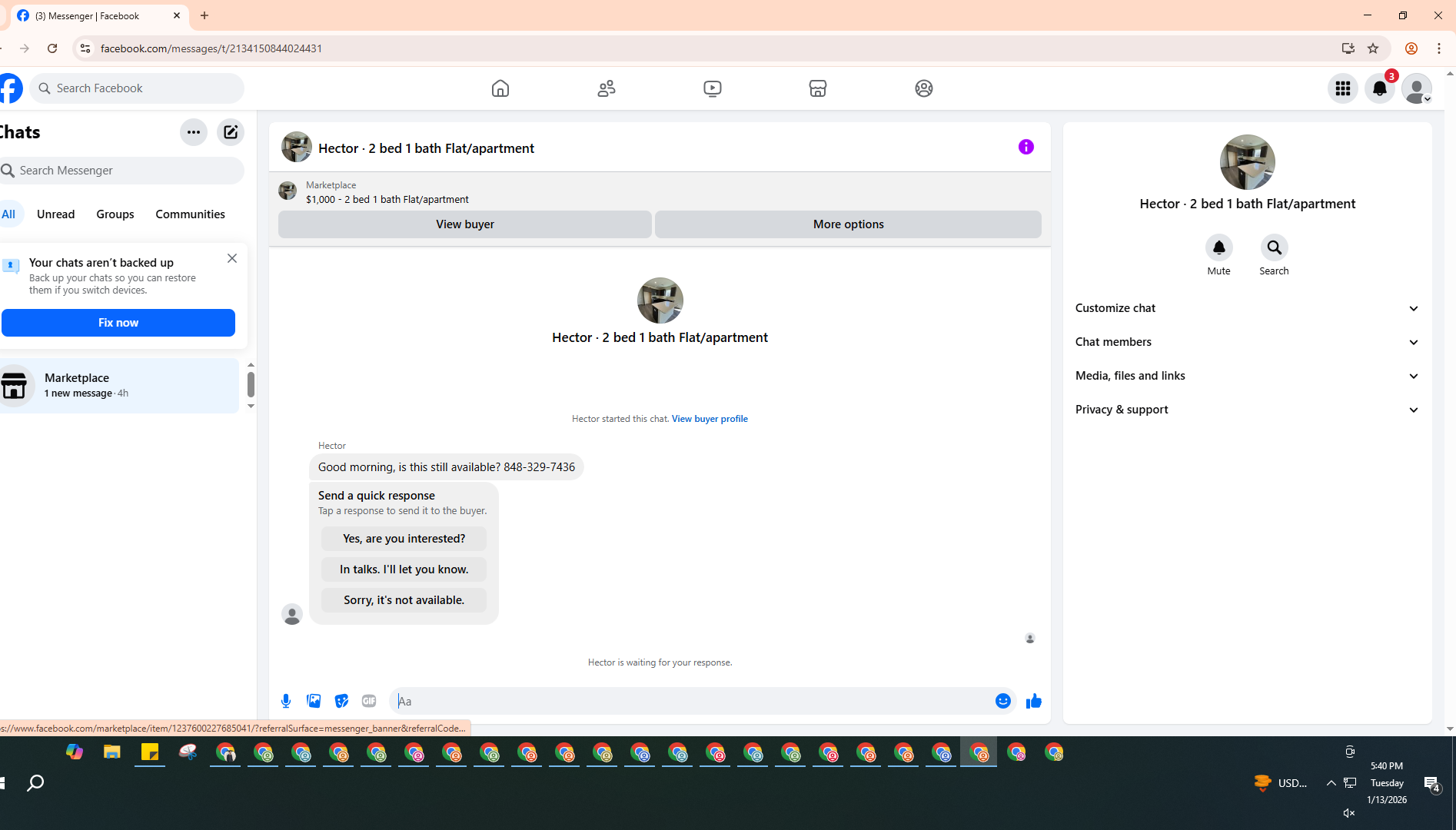Start a new message with compose icon

[x=231, y=132]
